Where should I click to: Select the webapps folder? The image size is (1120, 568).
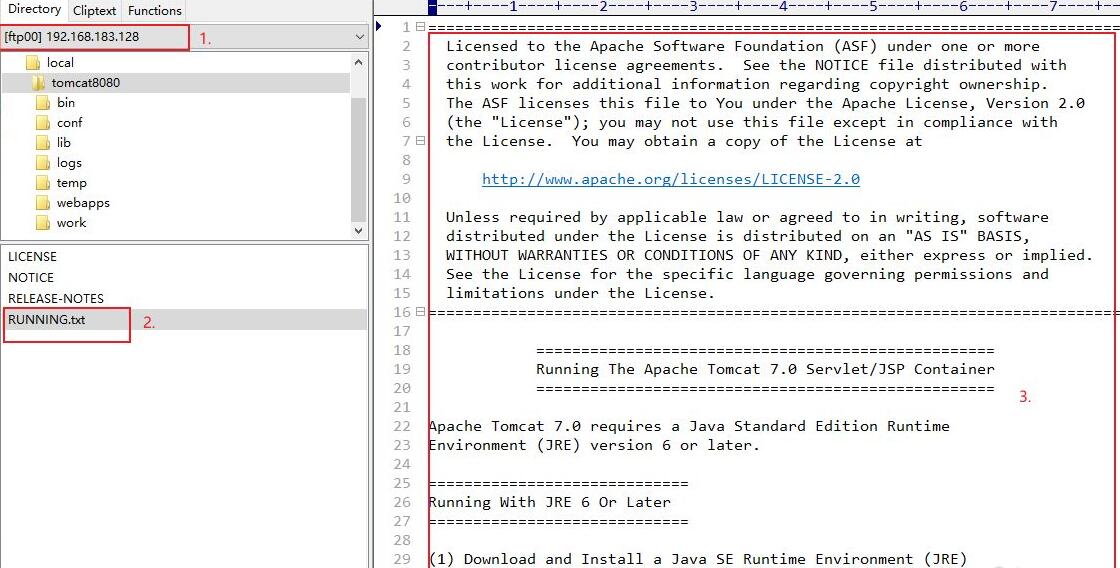[83, 202]
